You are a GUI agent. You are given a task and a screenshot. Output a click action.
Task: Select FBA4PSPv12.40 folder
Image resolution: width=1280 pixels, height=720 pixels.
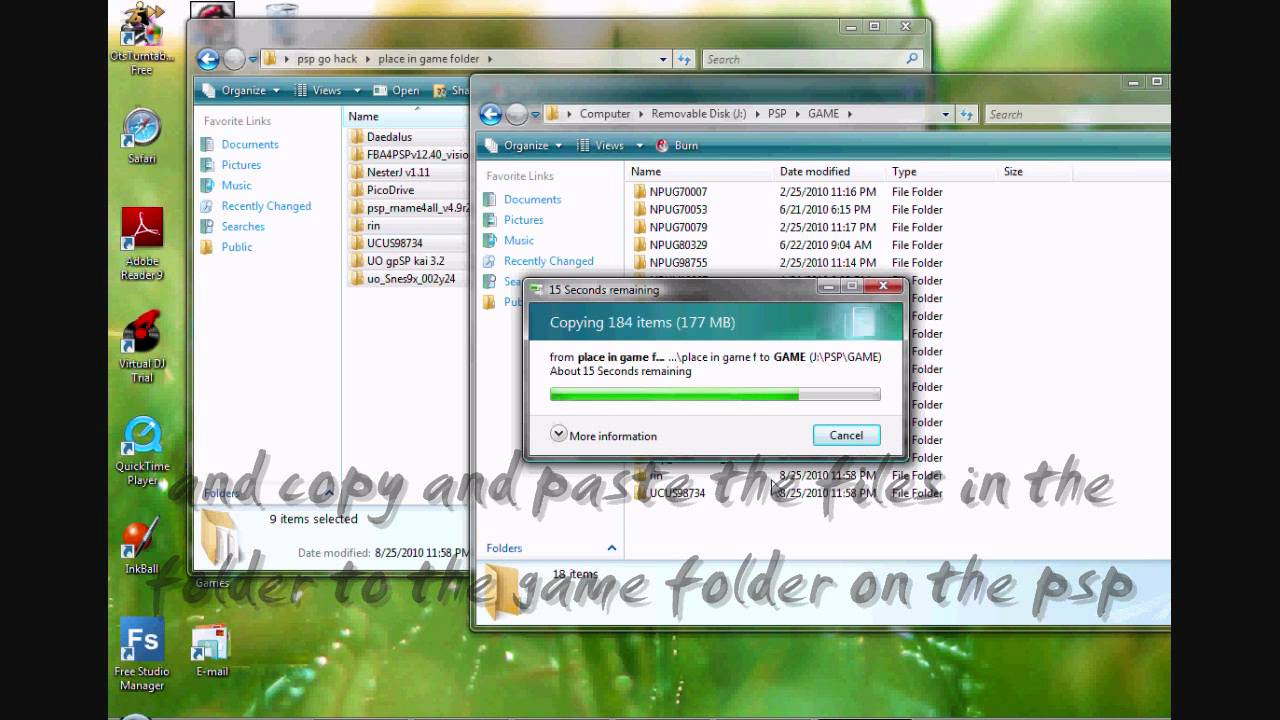pyautogui.click(x=409, y=155)
